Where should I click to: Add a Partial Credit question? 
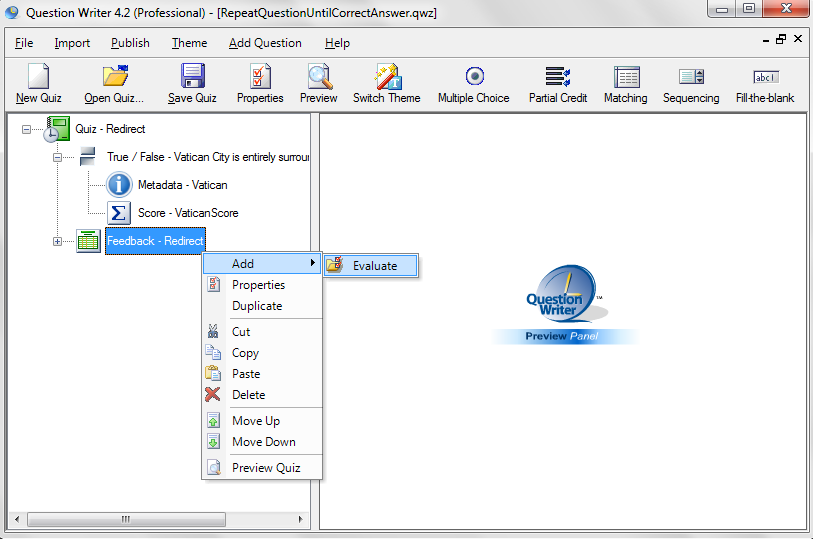pos(558,76)
